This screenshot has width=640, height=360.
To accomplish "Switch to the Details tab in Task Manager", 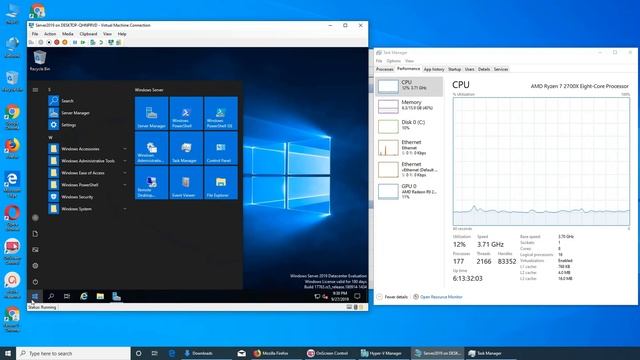I will click(484, 69).
